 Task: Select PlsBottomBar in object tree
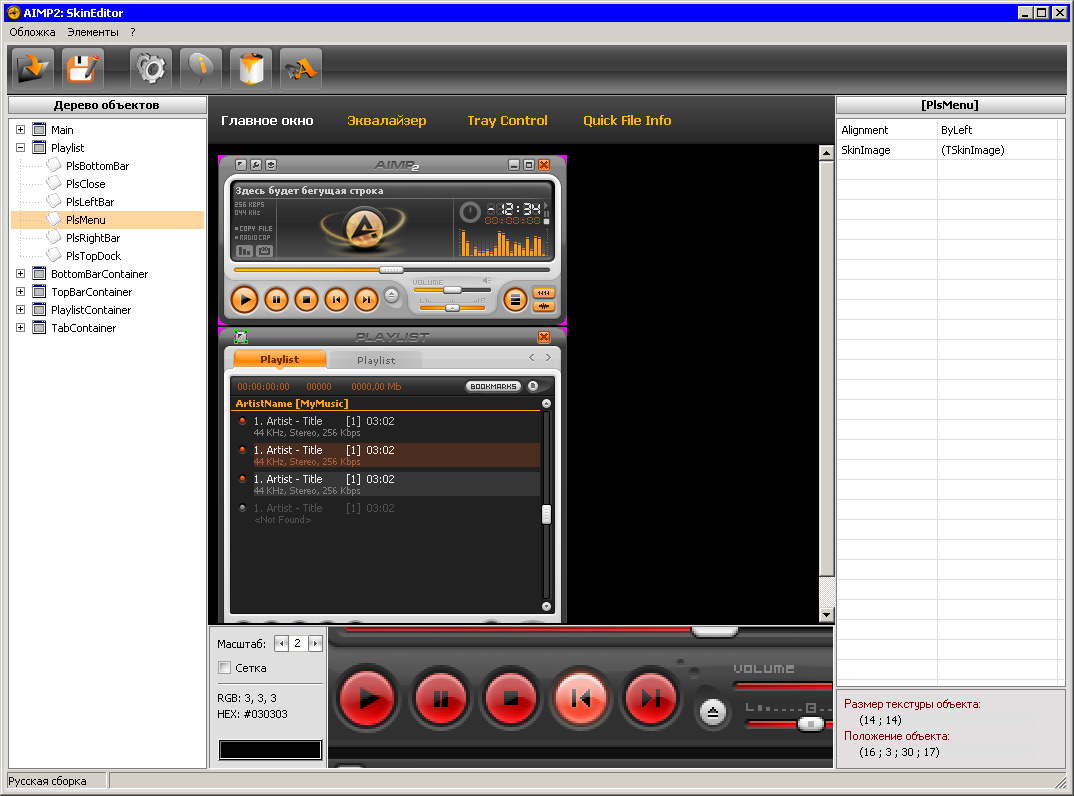(97, 166)
